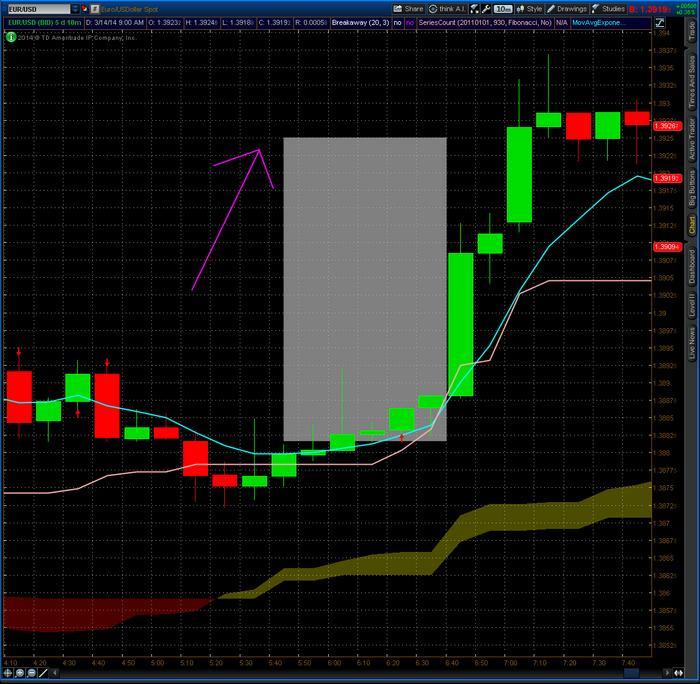Screen dimensions: 700x684
Task: Open the Studies menu
Action: 608,9
